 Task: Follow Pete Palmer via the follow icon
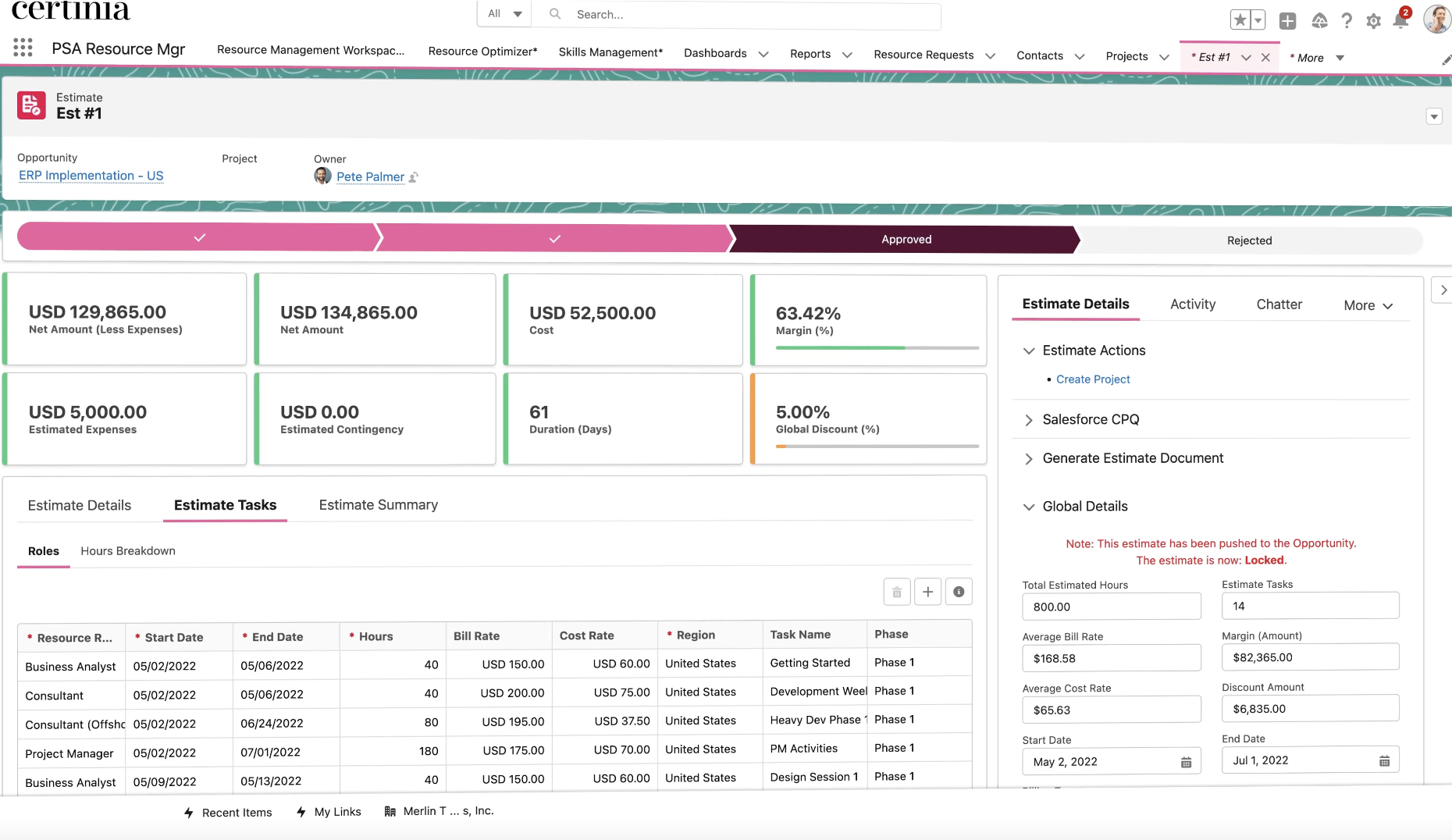tap(414, 176)
